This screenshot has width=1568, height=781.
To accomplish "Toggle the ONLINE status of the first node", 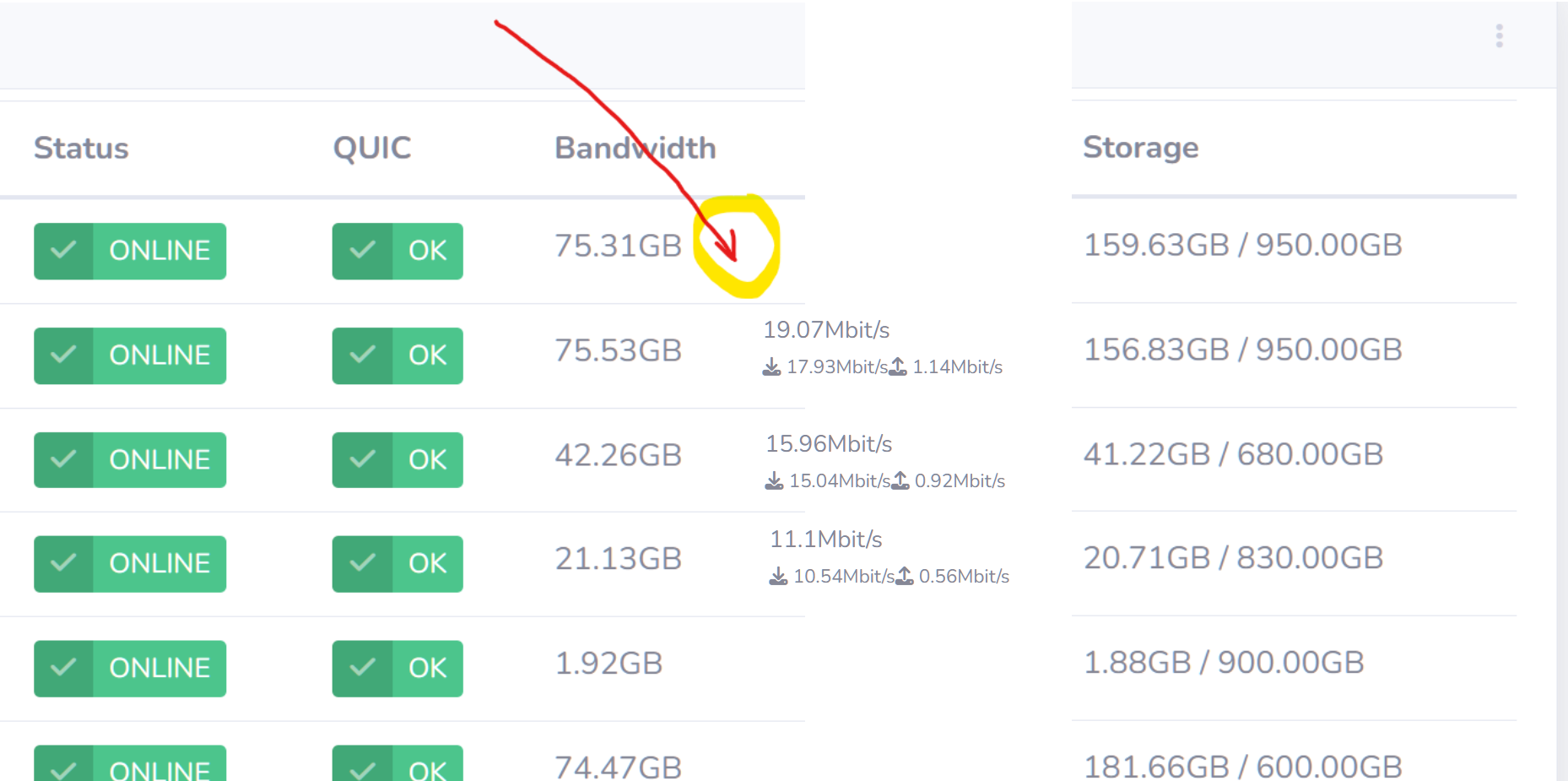I will click(x=129, y=250).
